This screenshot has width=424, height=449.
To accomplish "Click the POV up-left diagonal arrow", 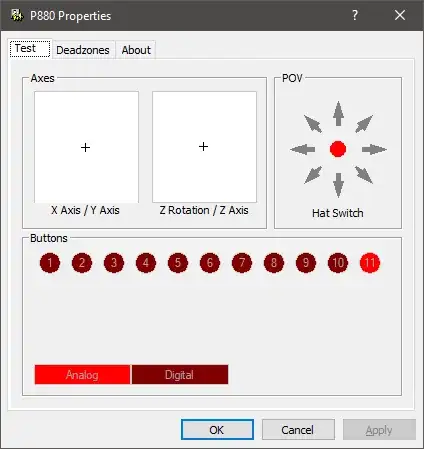I will [x=313, y=124].
